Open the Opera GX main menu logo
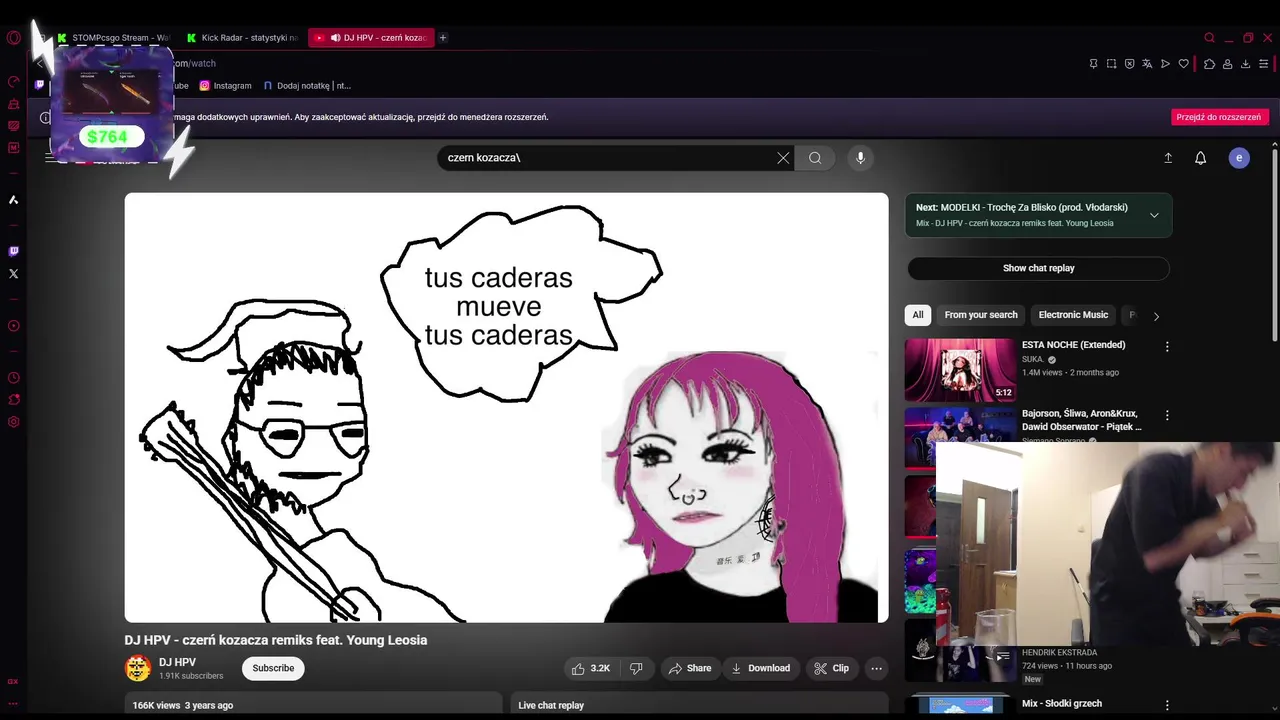This screenshot has height=720, width=1280. click(x=13, y=38)
